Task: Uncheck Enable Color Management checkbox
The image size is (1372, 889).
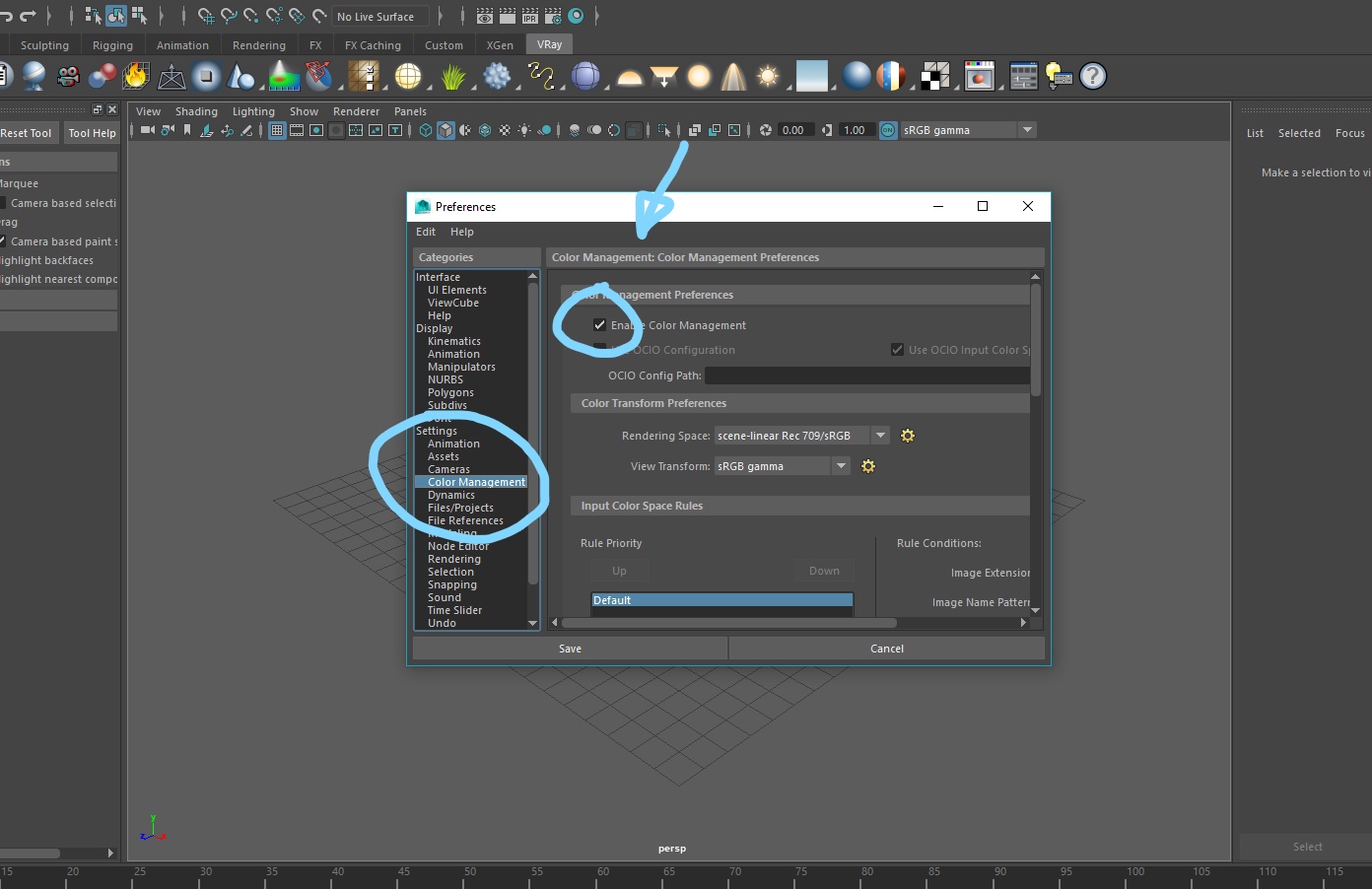Action: [x=599, y=325]
